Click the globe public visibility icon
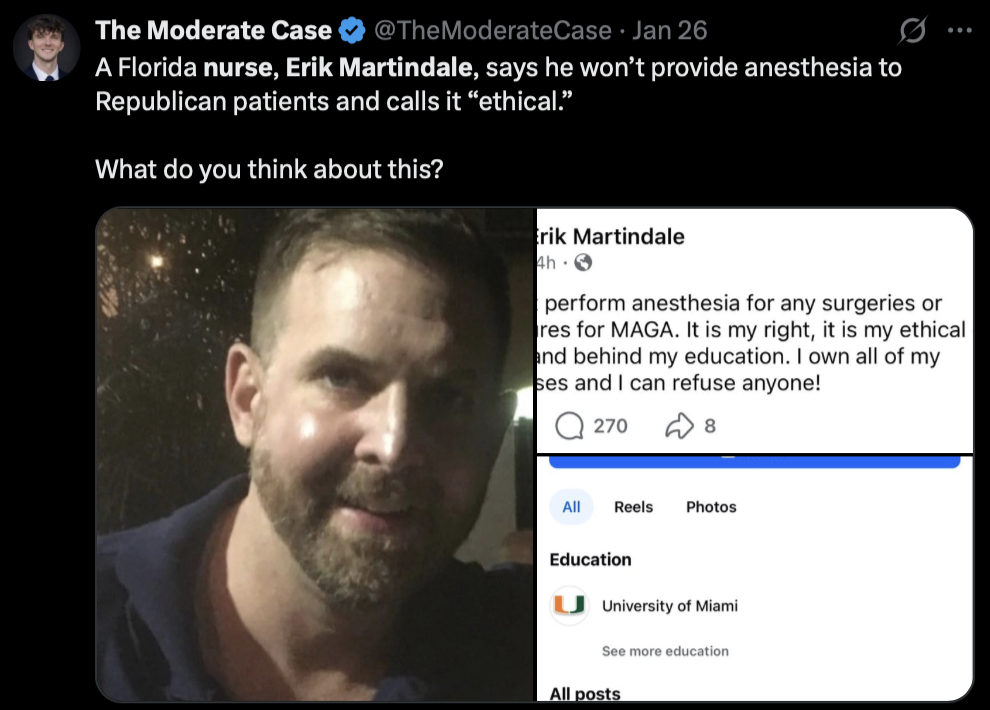Screen dimensions: 990x710 [583, 263]
